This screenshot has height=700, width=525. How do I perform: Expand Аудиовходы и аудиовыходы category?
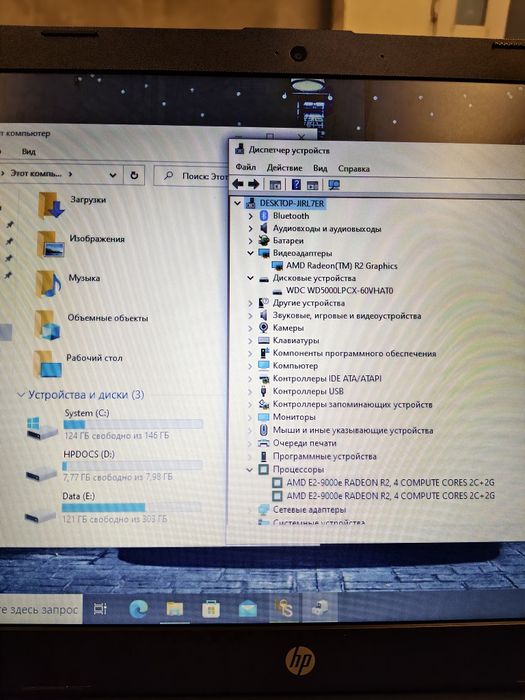pyautogui.click(x=250, y=229)
